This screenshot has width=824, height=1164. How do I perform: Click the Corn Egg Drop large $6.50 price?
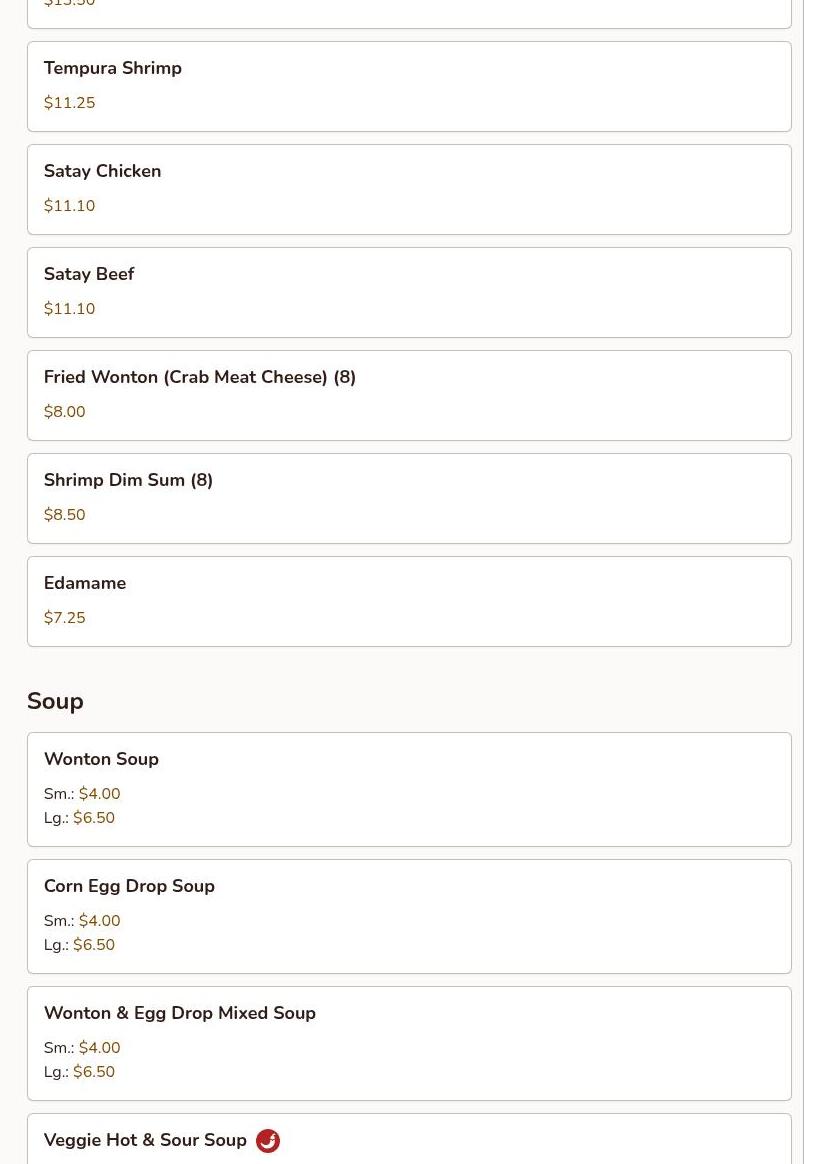(94, 945)
